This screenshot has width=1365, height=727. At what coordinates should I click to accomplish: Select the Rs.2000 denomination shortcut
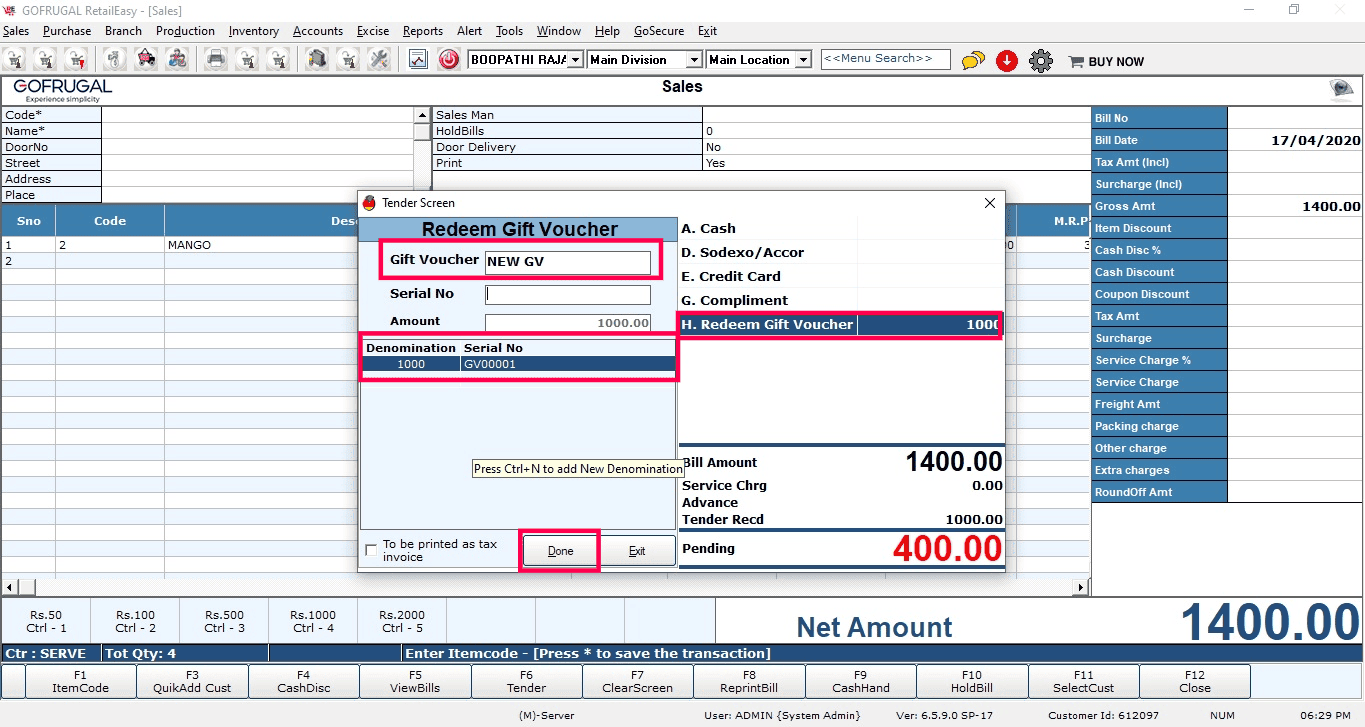[402, 621]
